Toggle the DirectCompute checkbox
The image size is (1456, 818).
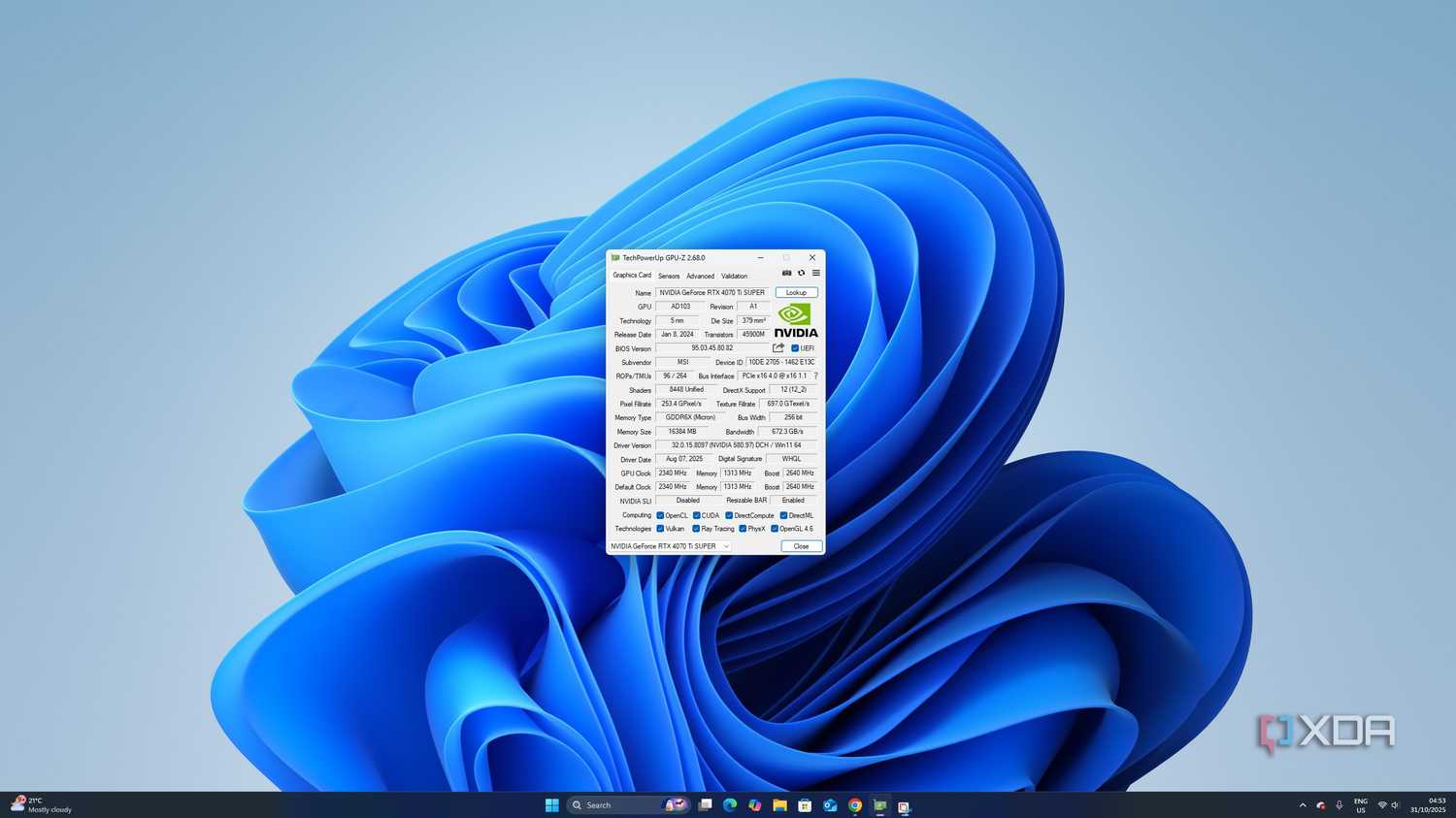[729, 515]
